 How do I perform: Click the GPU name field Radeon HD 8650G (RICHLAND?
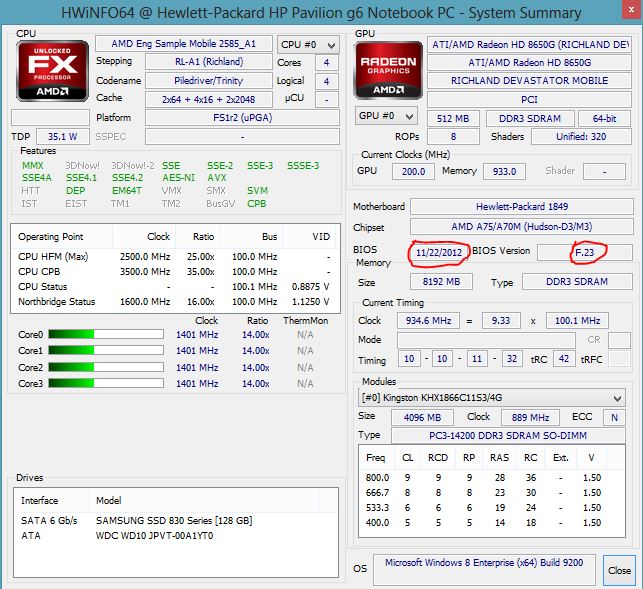click(529, 44)
